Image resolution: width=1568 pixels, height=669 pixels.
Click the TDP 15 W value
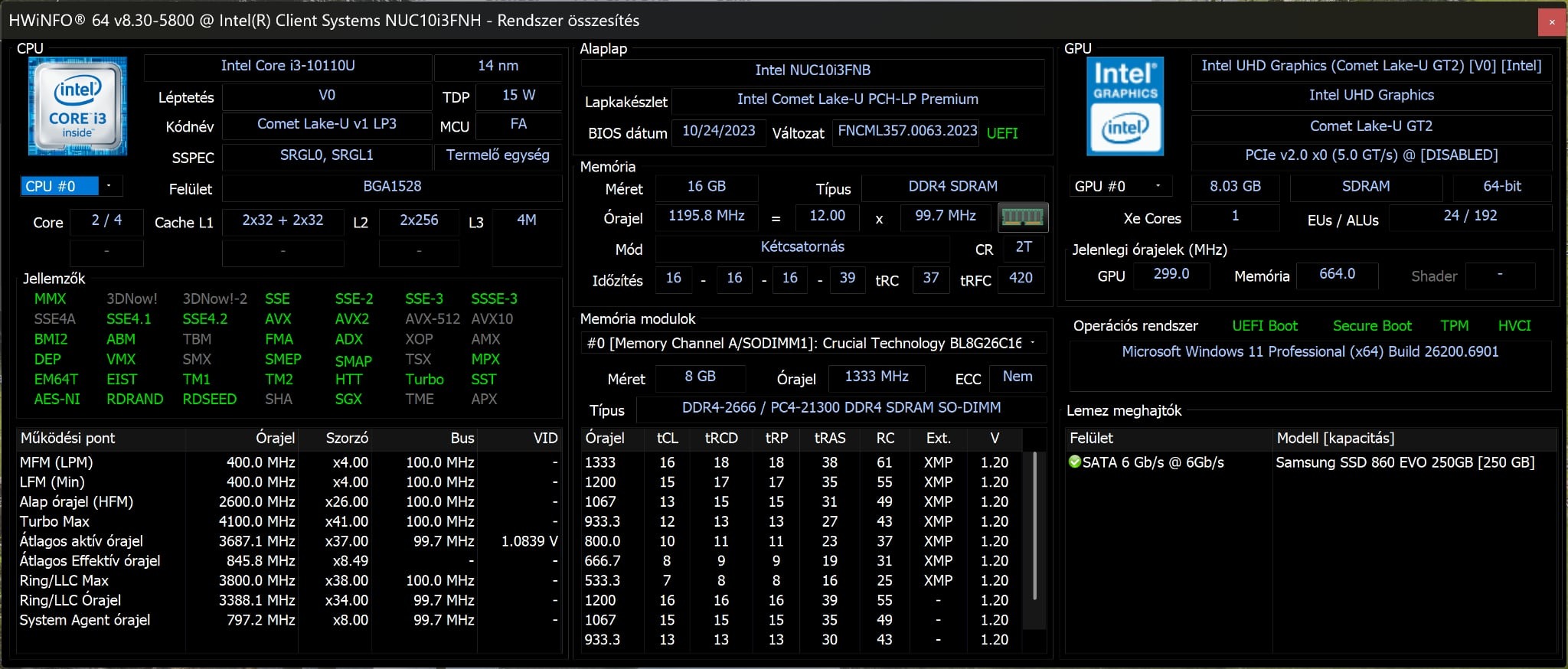coord(518,96)
